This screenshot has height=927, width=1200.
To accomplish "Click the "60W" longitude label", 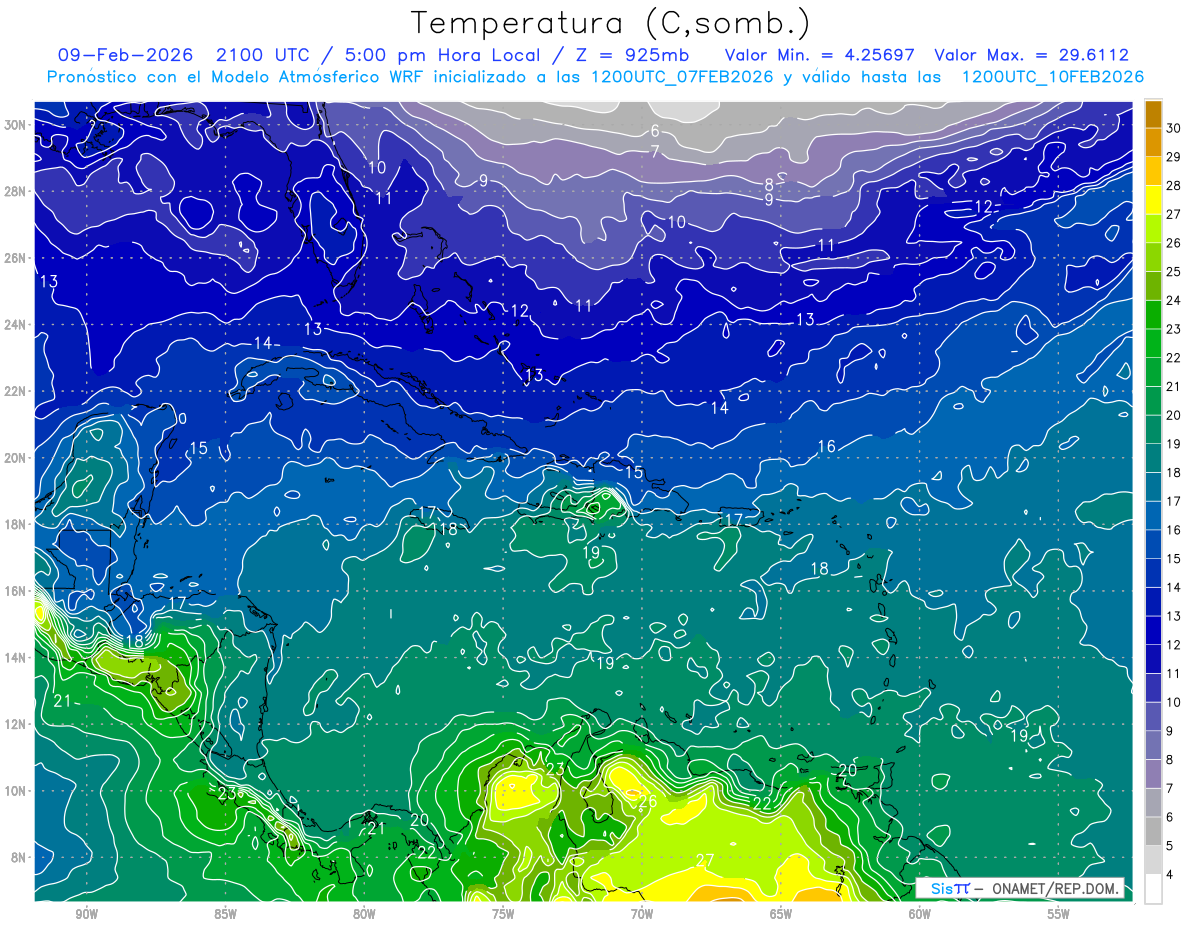I will 920,914.
